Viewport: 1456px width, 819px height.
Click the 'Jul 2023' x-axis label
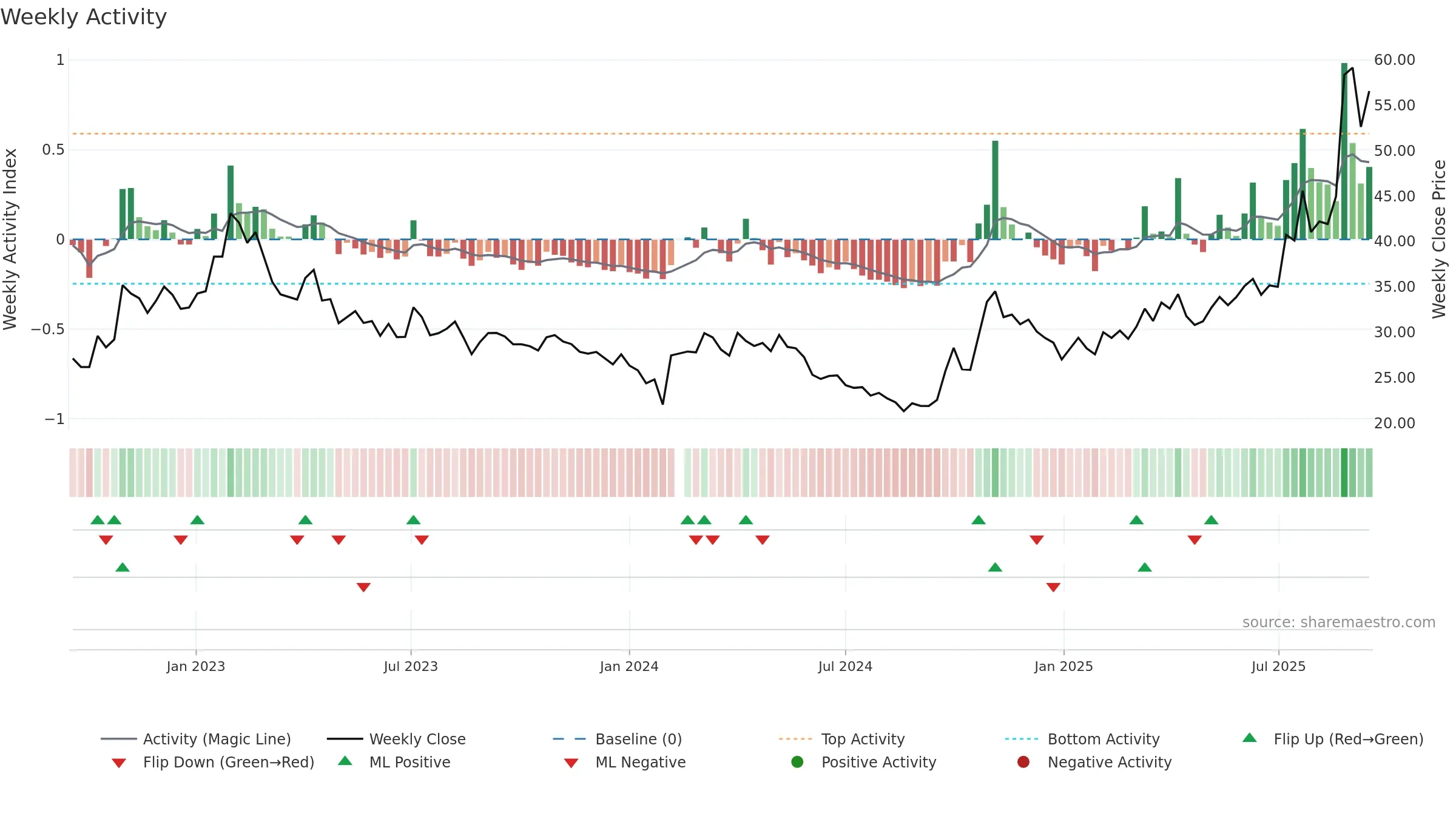point(411,666)
